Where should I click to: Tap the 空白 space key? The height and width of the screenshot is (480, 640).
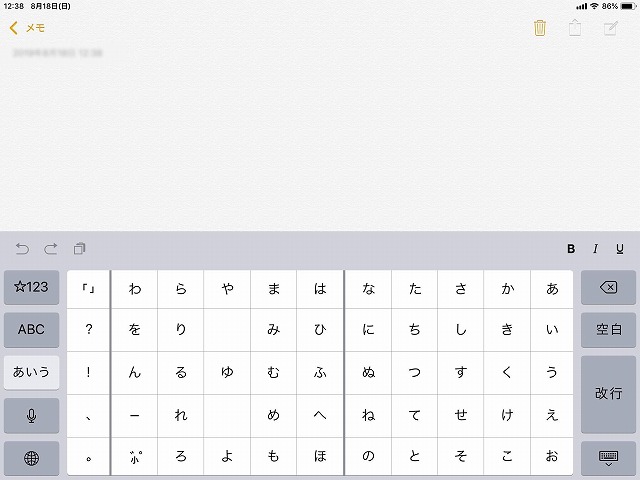(x=608, y=330)
